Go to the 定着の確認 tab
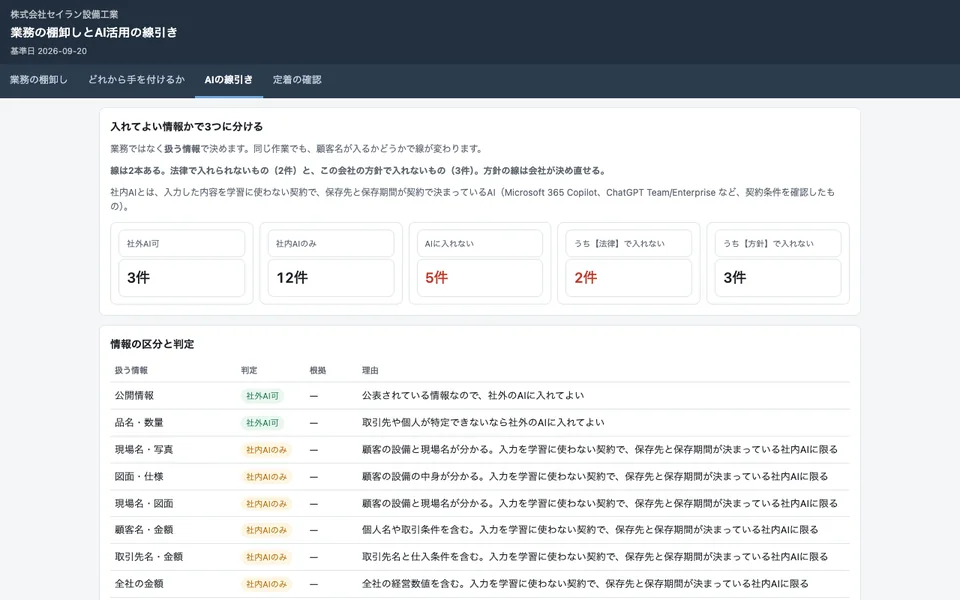Image resolution: width=960 pixels, height=600 pixels. pyautogui.click(x=297, y=80)
